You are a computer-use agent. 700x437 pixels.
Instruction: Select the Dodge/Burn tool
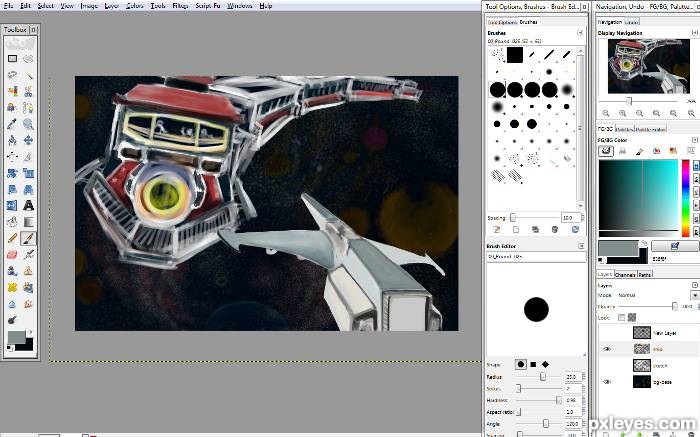(x=12, y=320)
